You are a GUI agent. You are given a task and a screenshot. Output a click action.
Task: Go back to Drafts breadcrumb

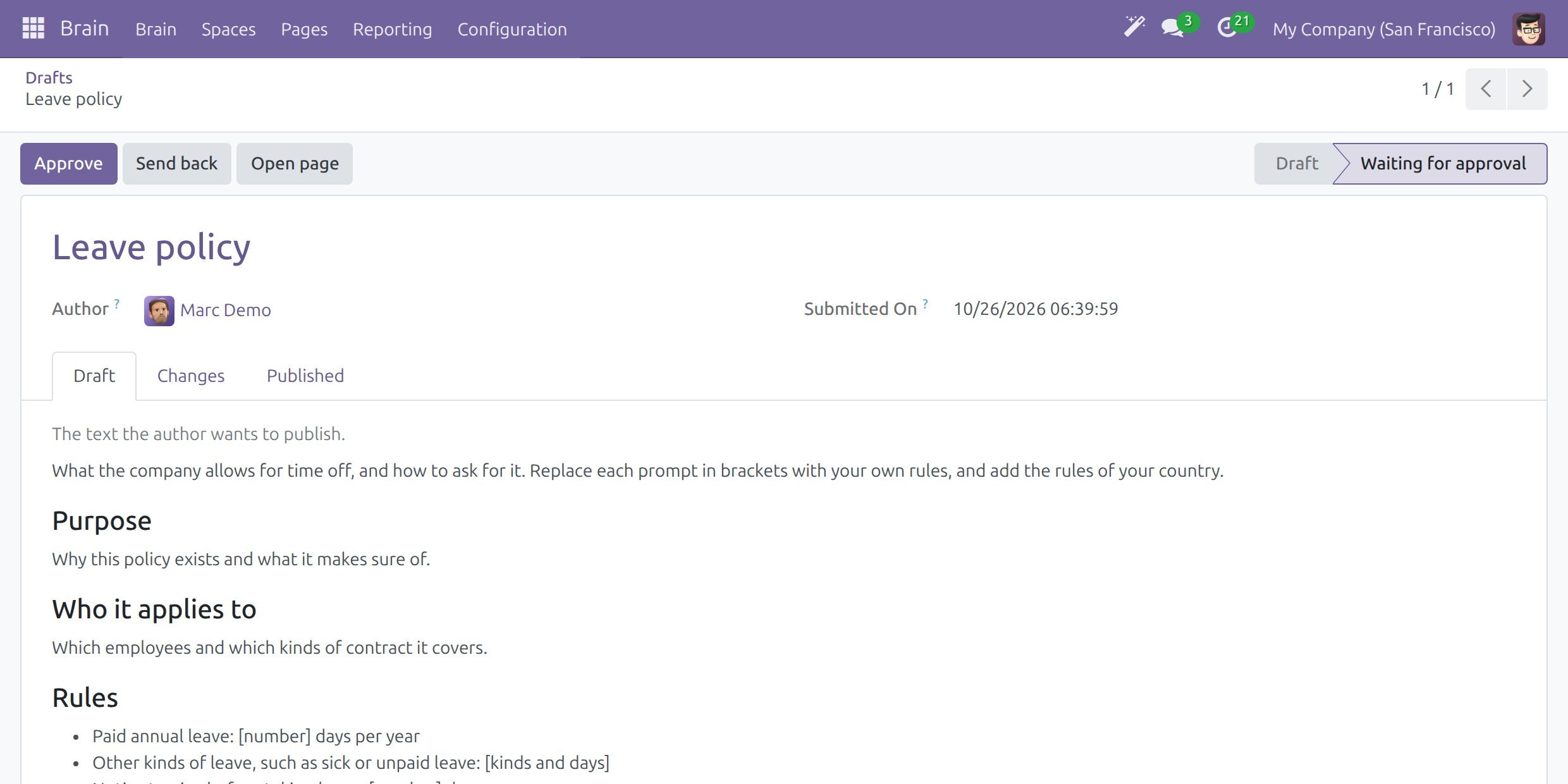coord(49,77)
